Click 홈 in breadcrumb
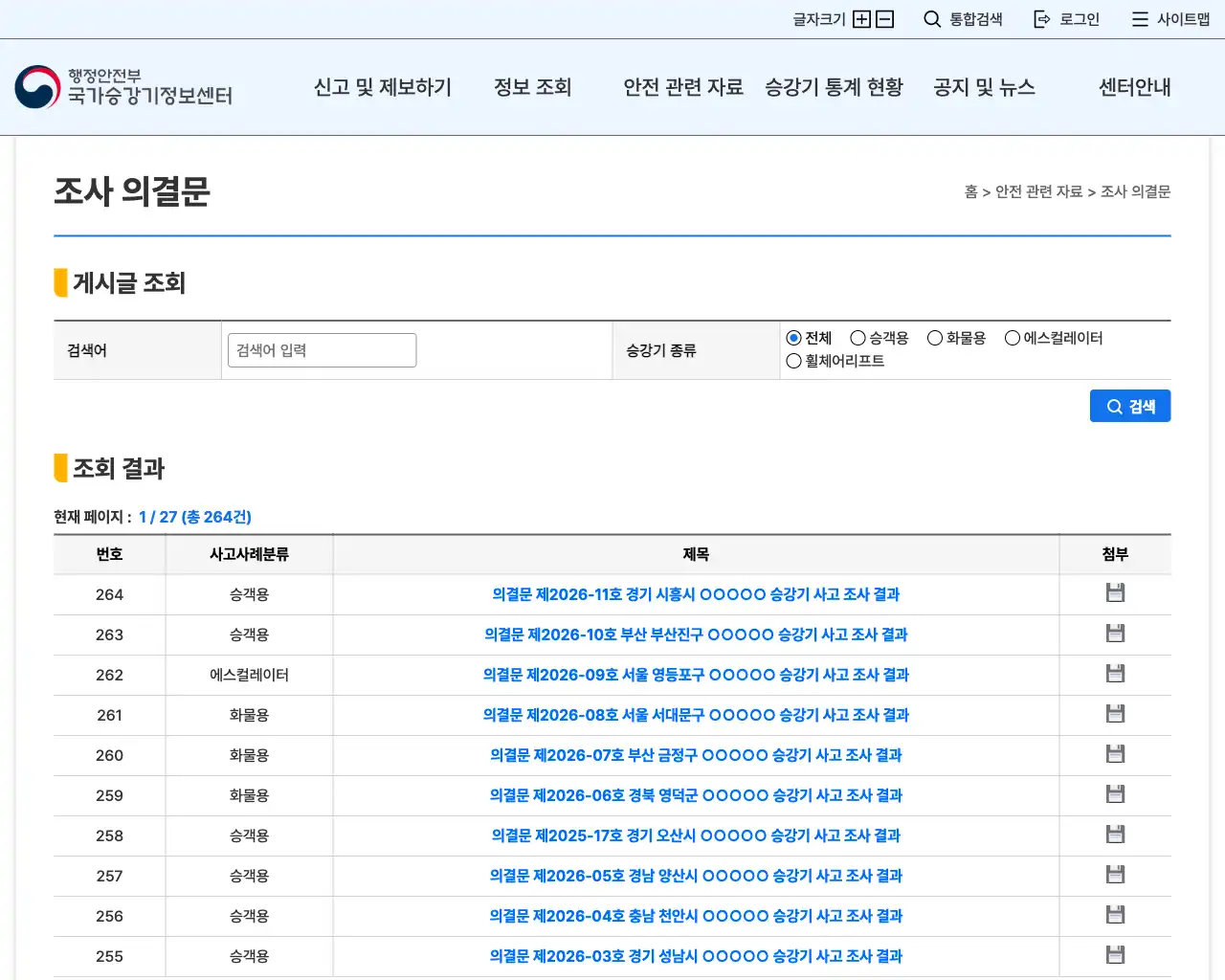1225x980 pixels. click(x=970, y=191)
